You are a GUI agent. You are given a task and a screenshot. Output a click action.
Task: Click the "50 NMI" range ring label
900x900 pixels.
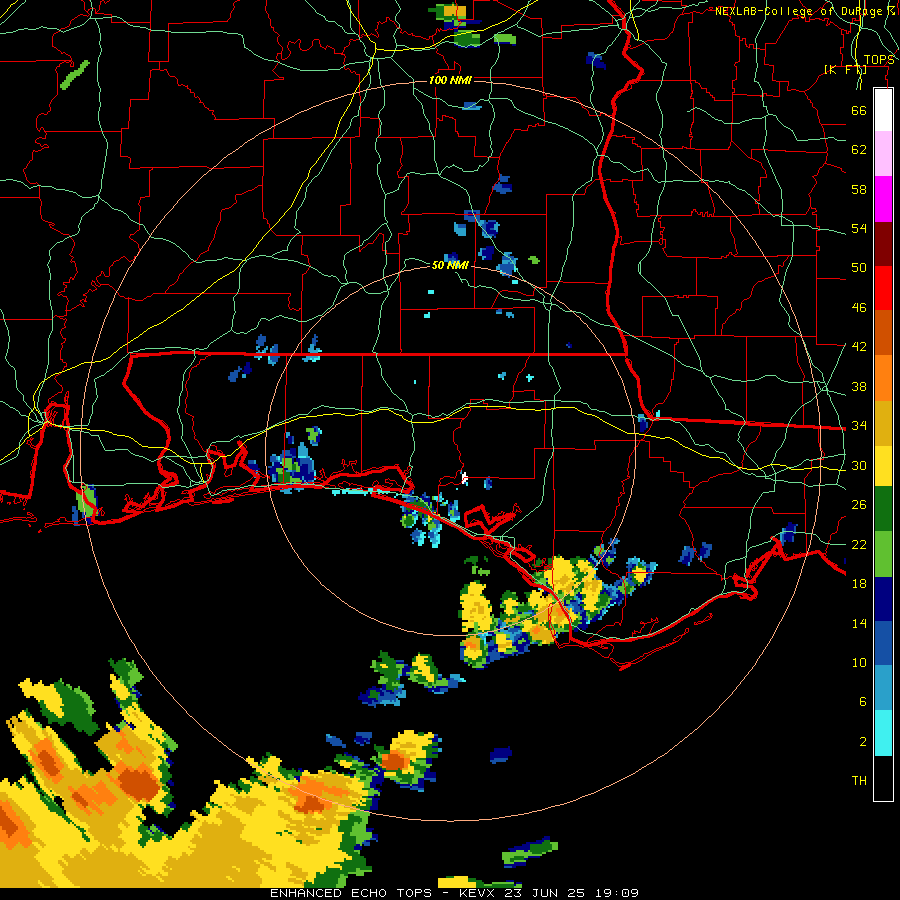point(450,265)
